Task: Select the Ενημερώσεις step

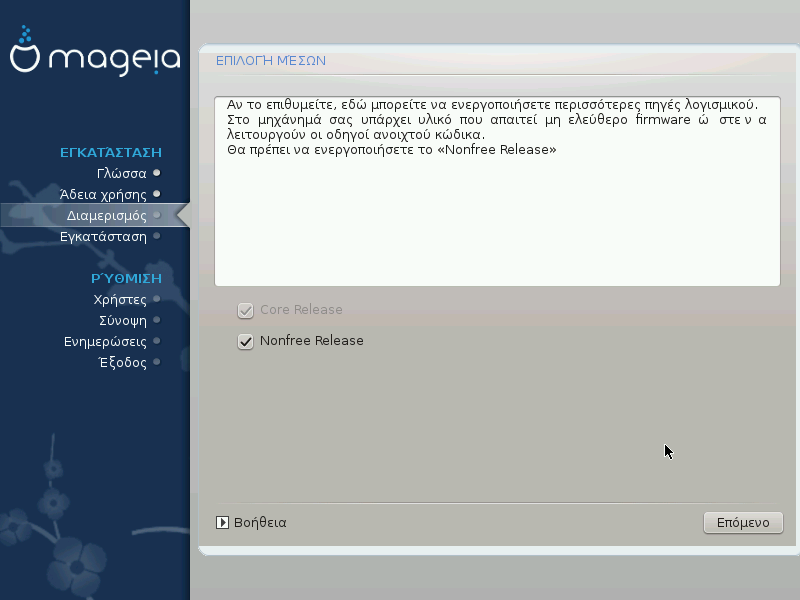Action: click(105, 341)
